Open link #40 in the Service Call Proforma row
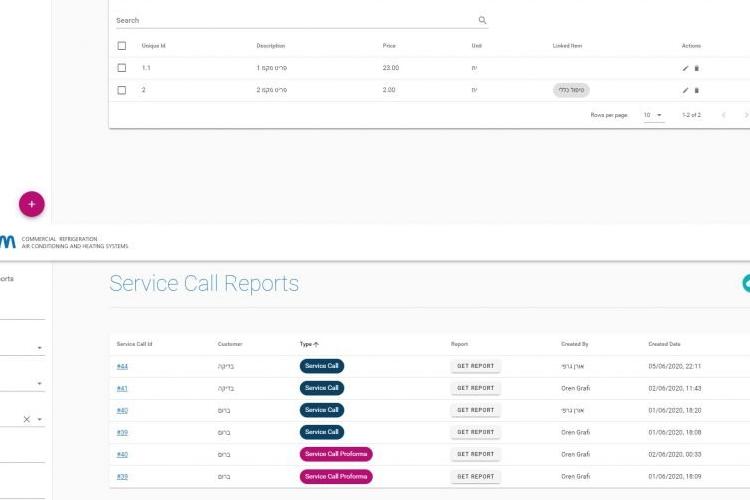The height and width of the screenshot is (500, 750). click(122, 455)
